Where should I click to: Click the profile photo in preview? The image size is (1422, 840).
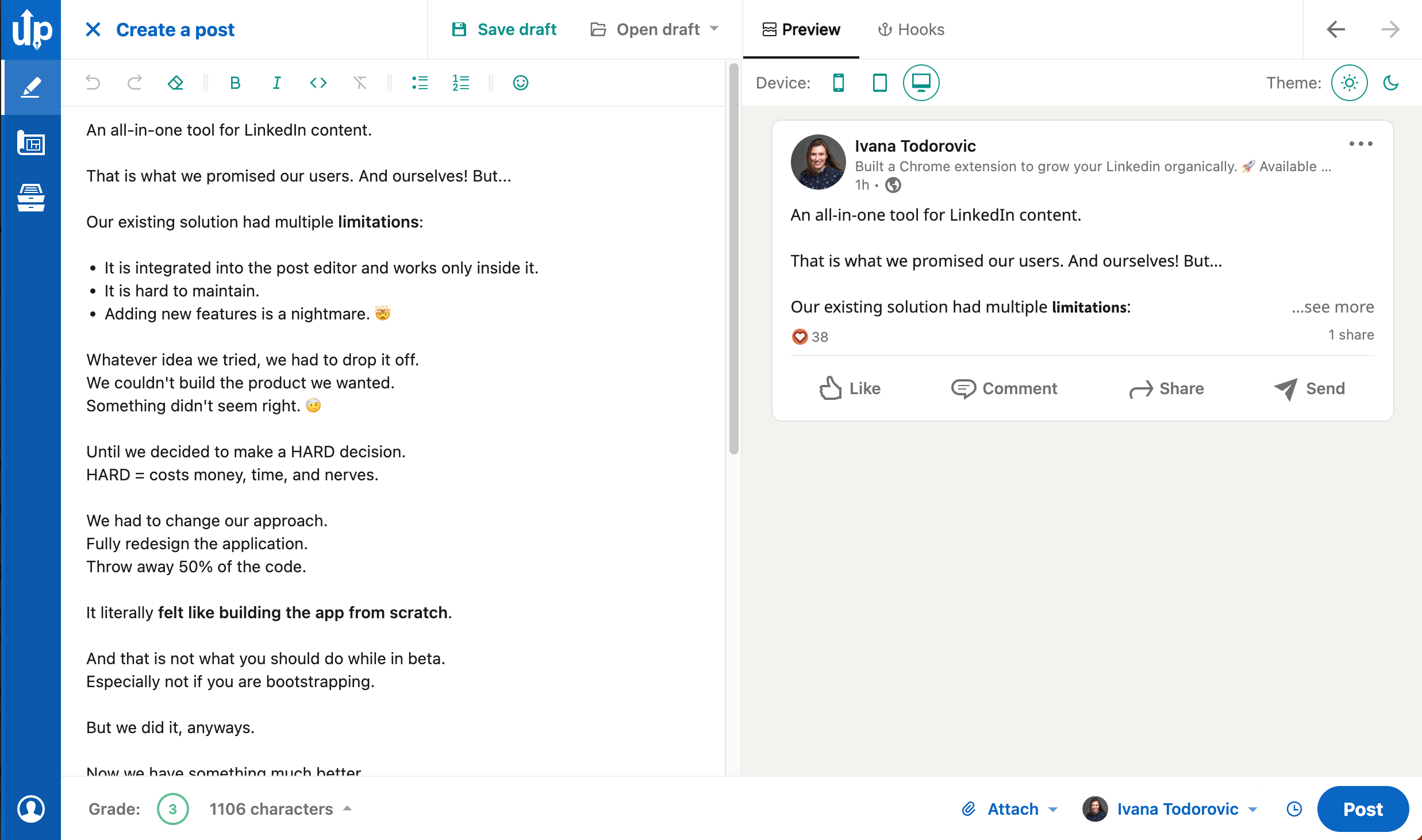(818, 162)
